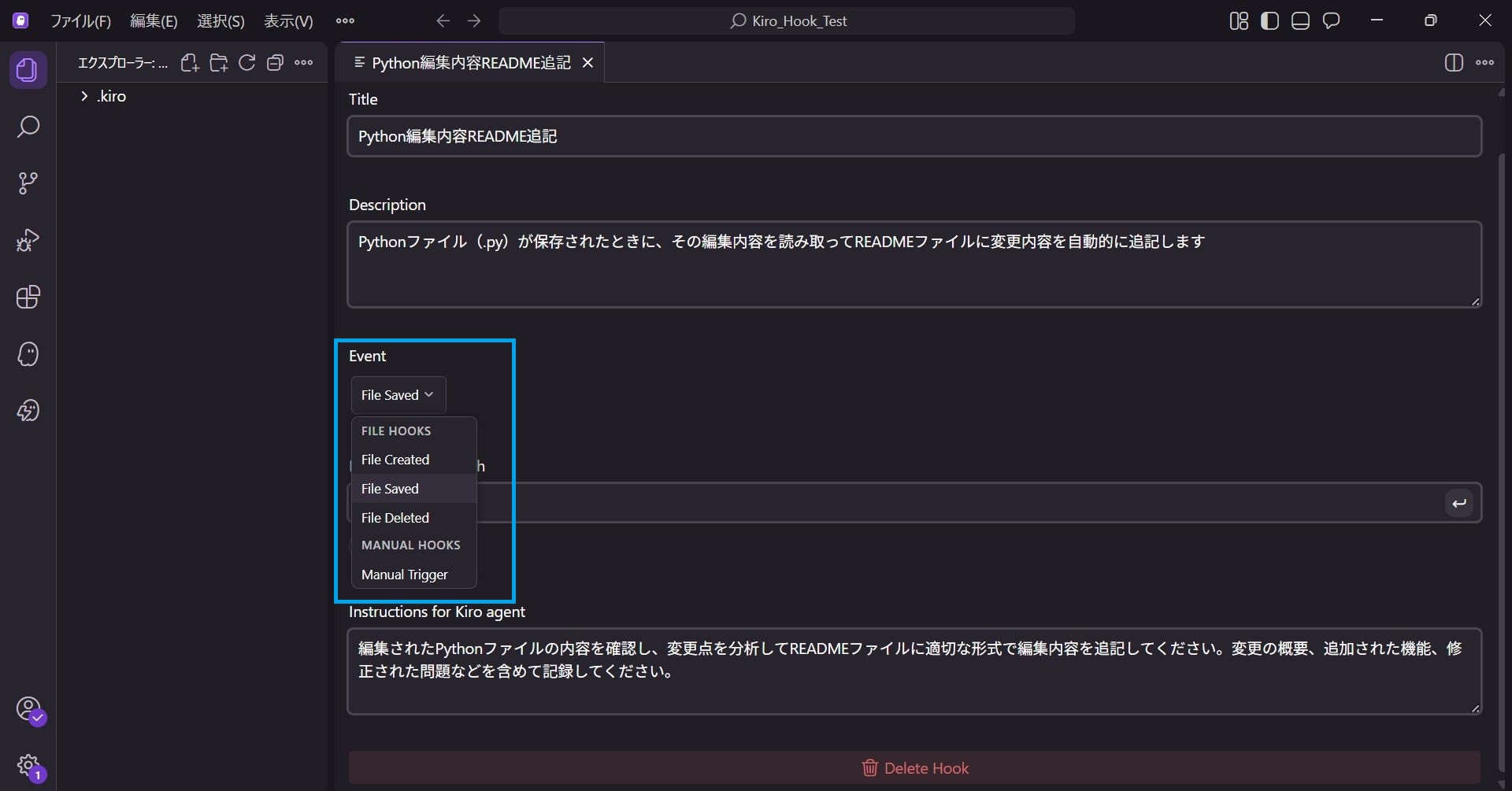Image resolution: width=1512 pixels, height=791 pixels.
Task: Open the Search view in activity bar
Action: click(x=28, y=127)
